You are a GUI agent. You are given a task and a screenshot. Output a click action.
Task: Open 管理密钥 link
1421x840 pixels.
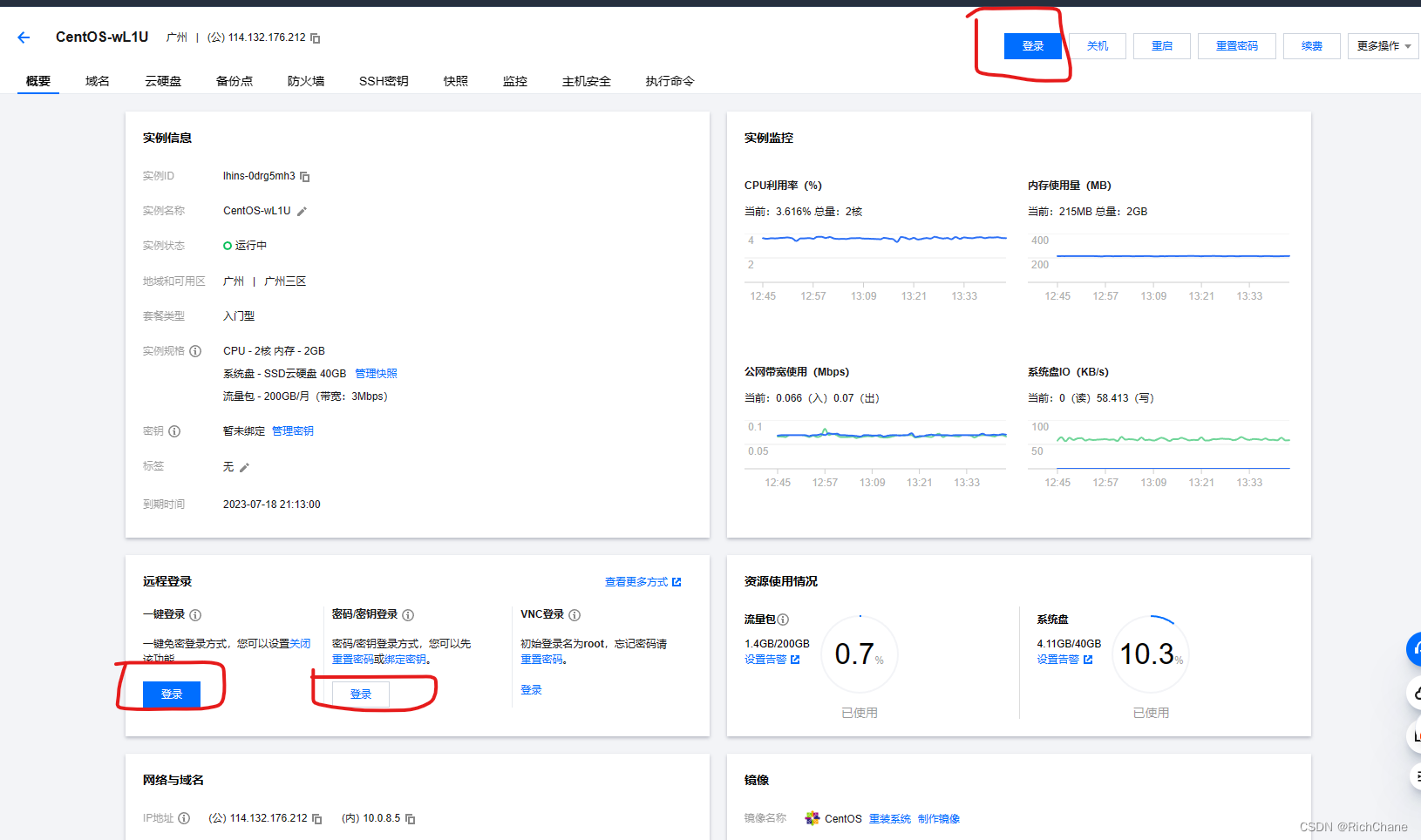(x=293, y=431)
